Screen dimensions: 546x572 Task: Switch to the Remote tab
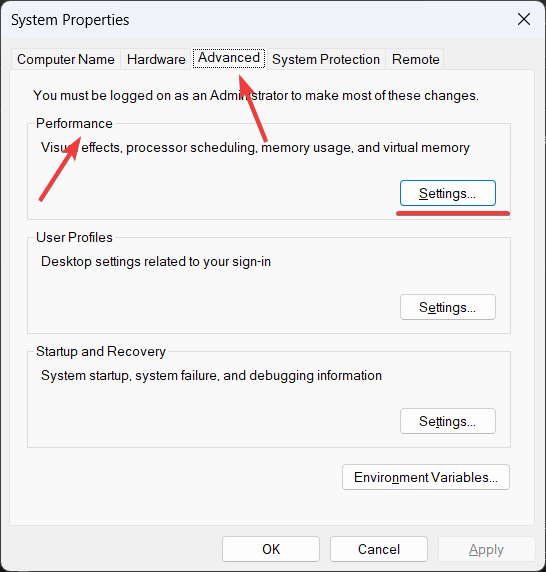pyautogui.click(x=415, y=59)
